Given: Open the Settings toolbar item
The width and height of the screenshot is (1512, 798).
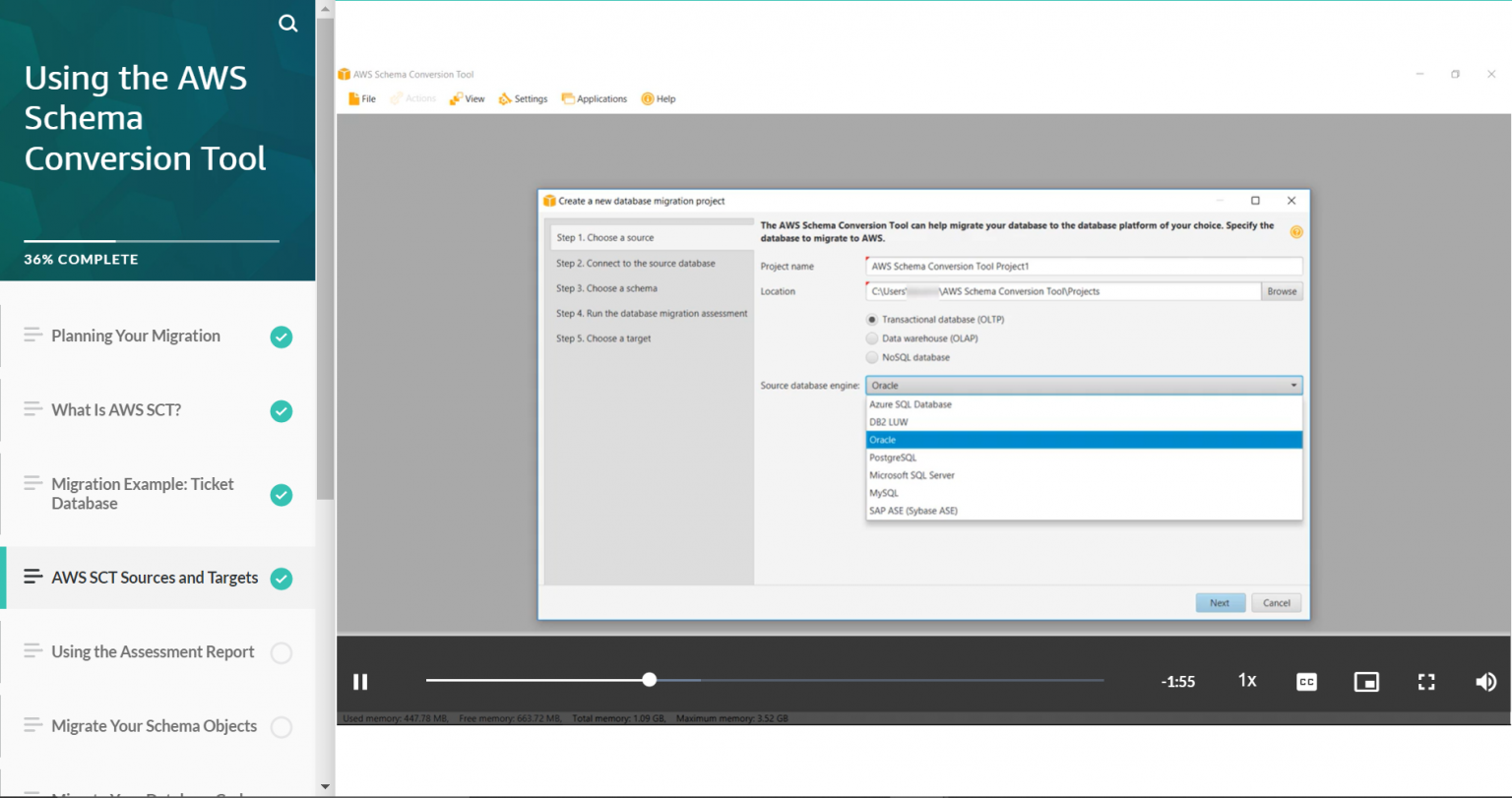Looking at the screenshot, I should click(x=523, y=98).
